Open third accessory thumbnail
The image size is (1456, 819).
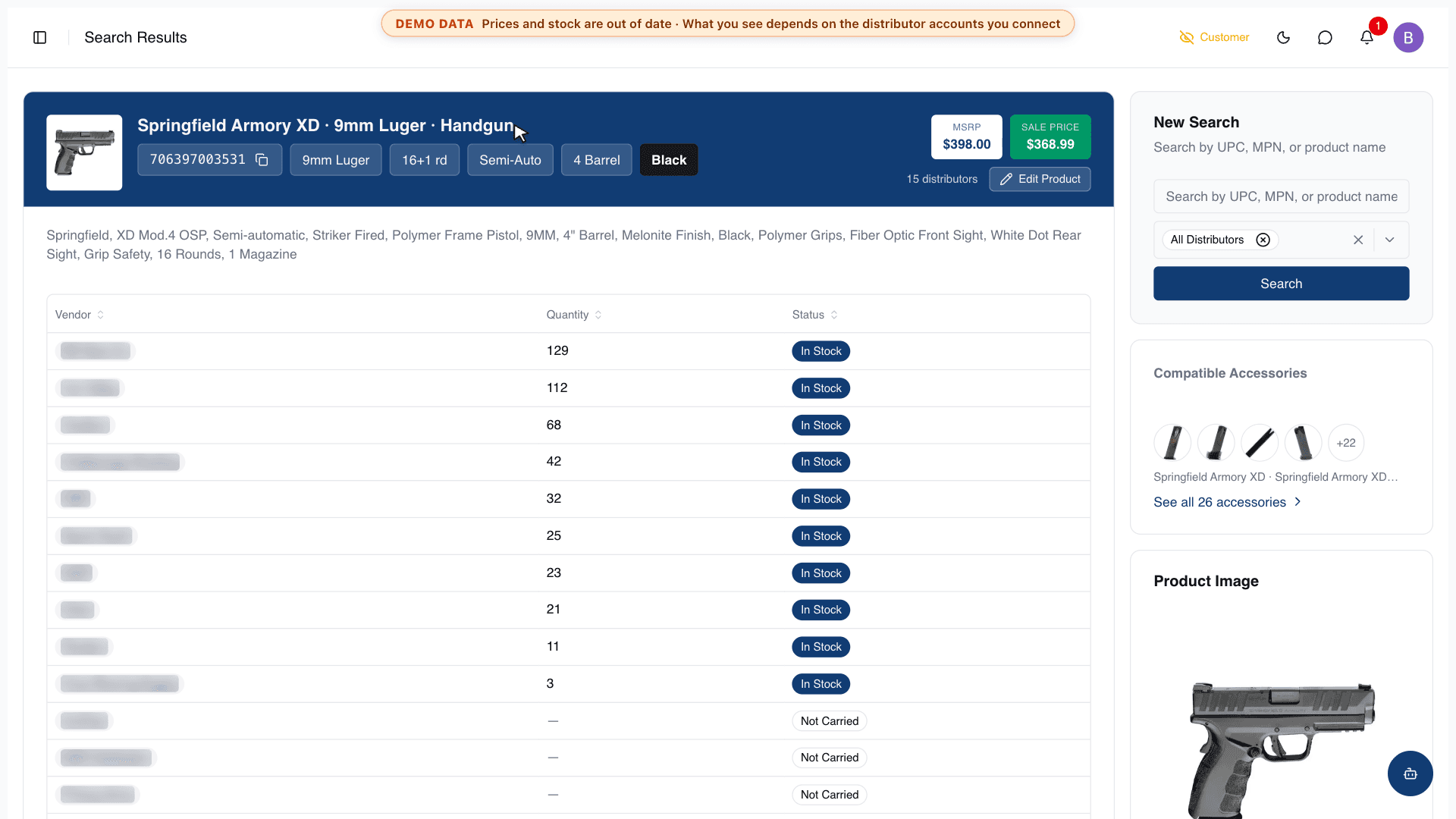coord(1260,443)
